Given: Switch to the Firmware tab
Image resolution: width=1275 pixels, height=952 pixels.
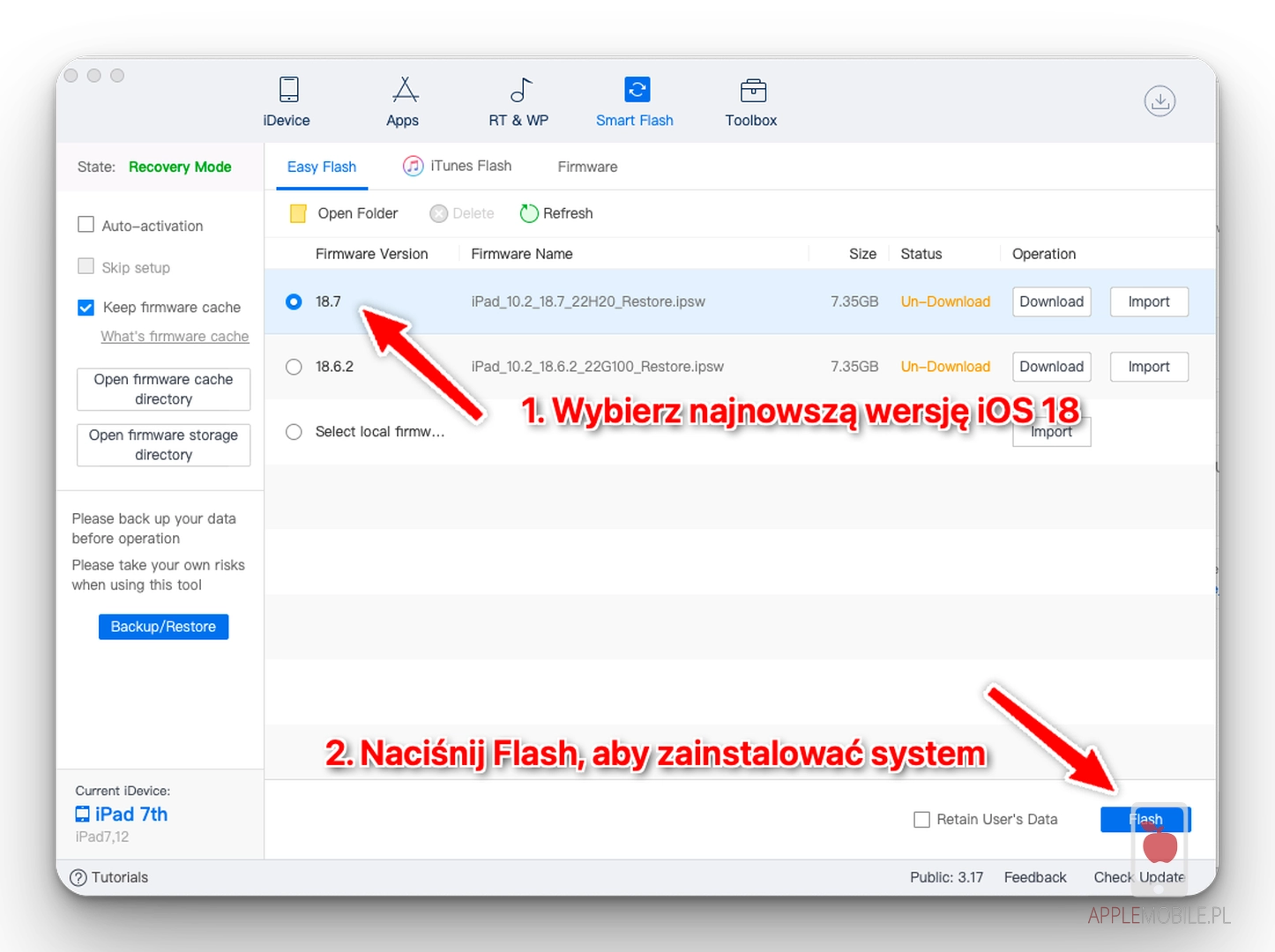Looking at the screenshot, I should pos(587,167).
